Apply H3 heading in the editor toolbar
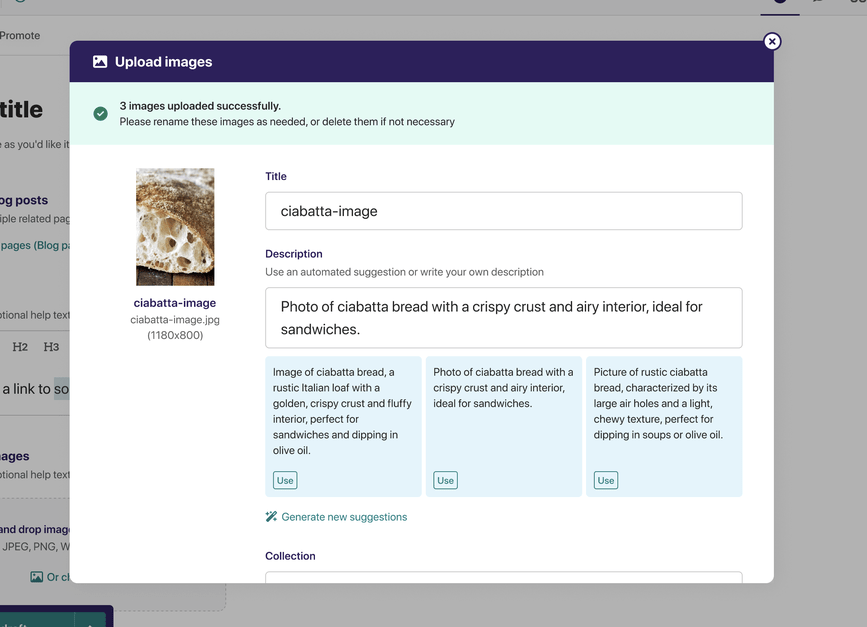The width and height of the screenshot is (867, 627). tap(51, 347)
